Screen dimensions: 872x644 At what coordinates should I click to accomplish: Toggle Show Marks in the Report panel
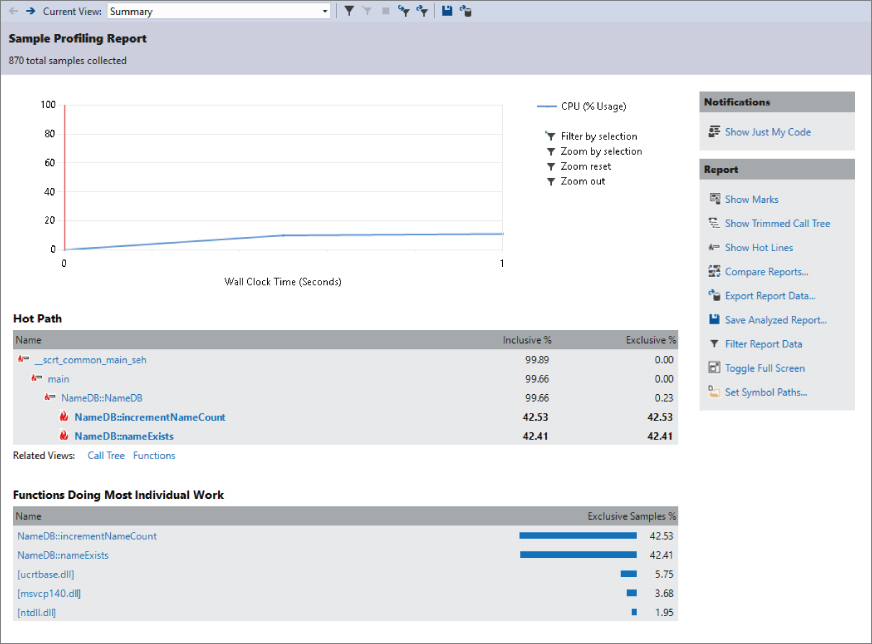pyautogui.click(x=751, y=199)
